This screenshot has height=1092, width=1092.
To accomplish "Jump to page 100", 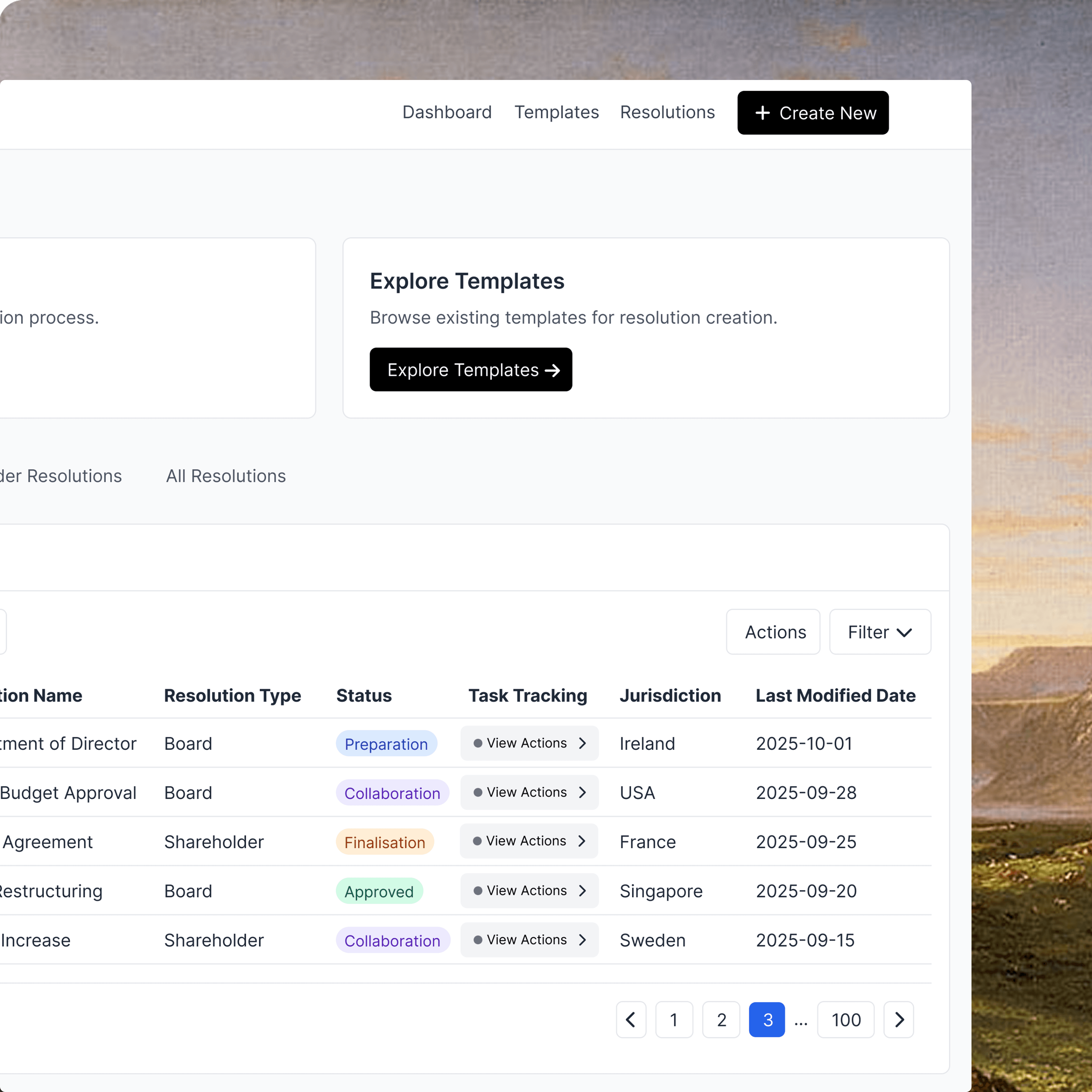I will click(846, 1020).
